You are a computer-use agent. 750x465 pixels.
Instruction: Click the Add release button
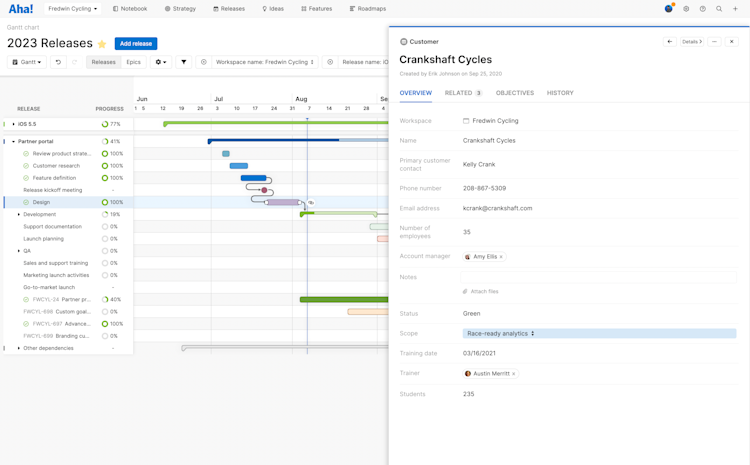[136, 44]
